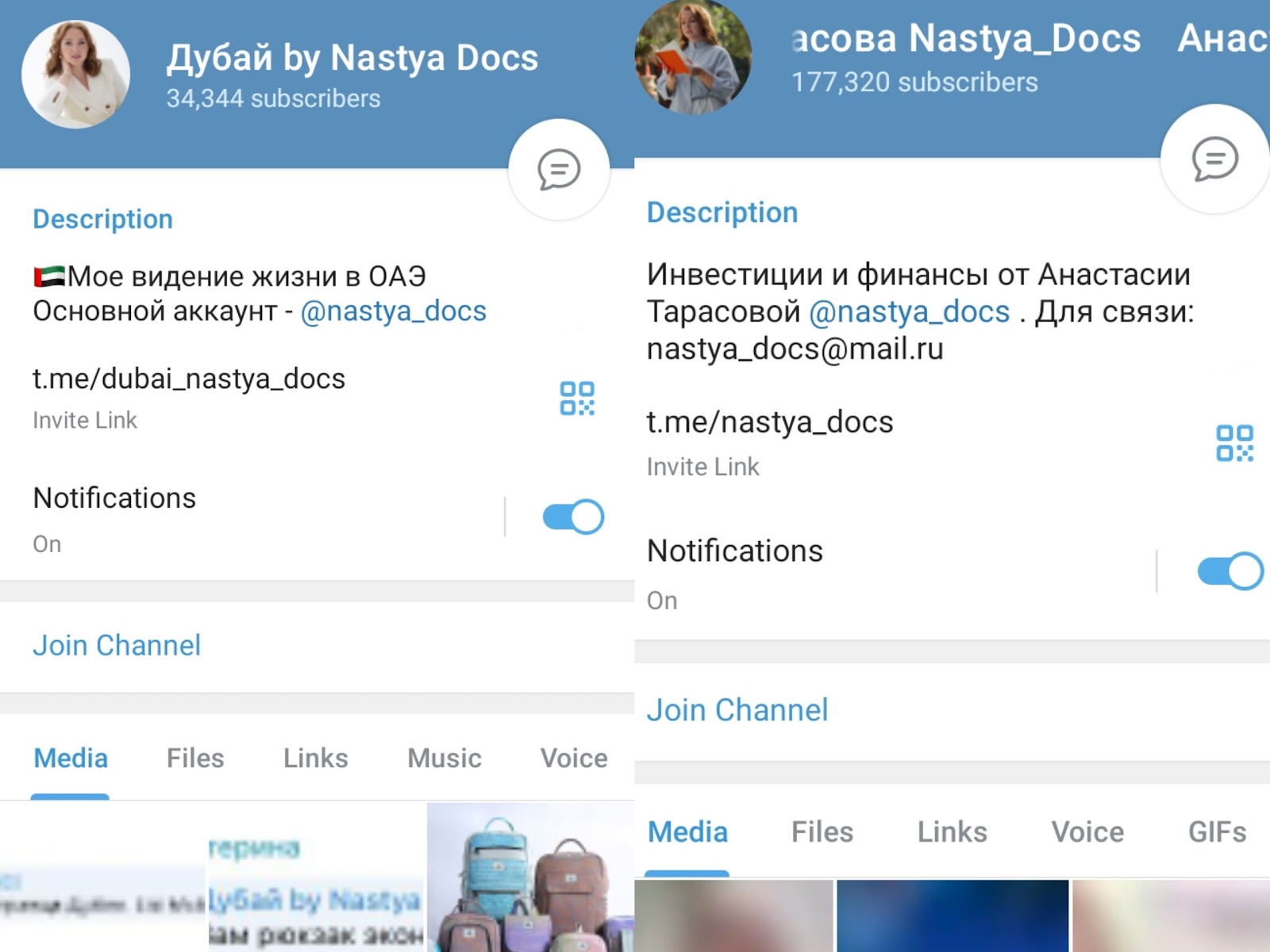Click 'Мое видение жизни в ОАЭ' text
The image size is (1270, 952).
247,276
